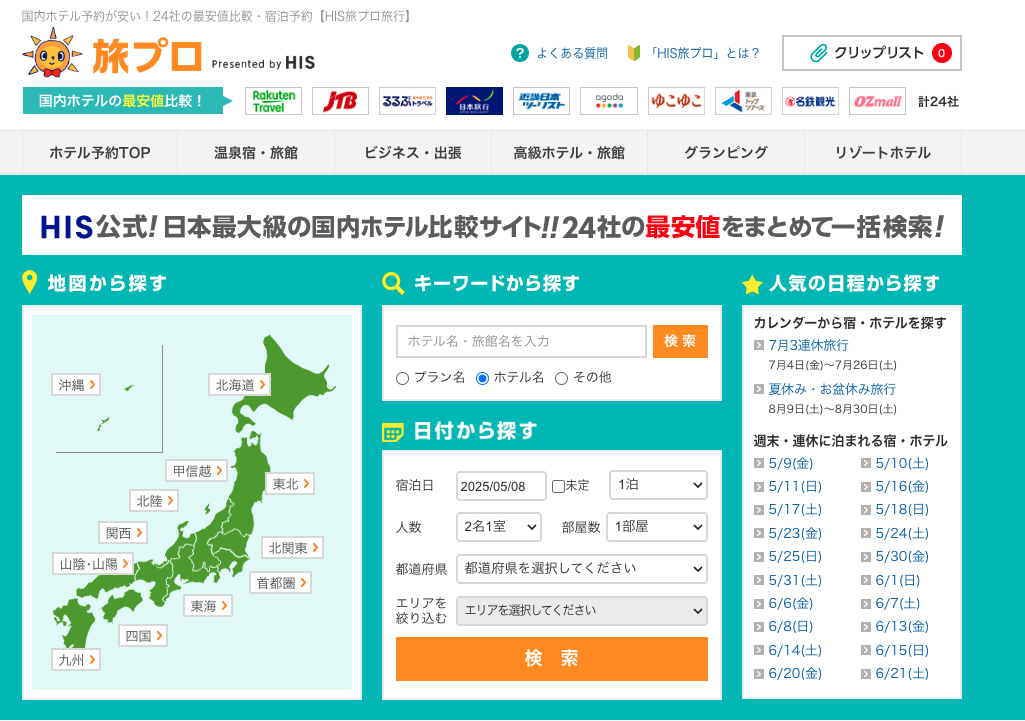Click the question mark help icon
This screenshot has width=1025, height=721.
pyautogui.click(x=520, y=53)
